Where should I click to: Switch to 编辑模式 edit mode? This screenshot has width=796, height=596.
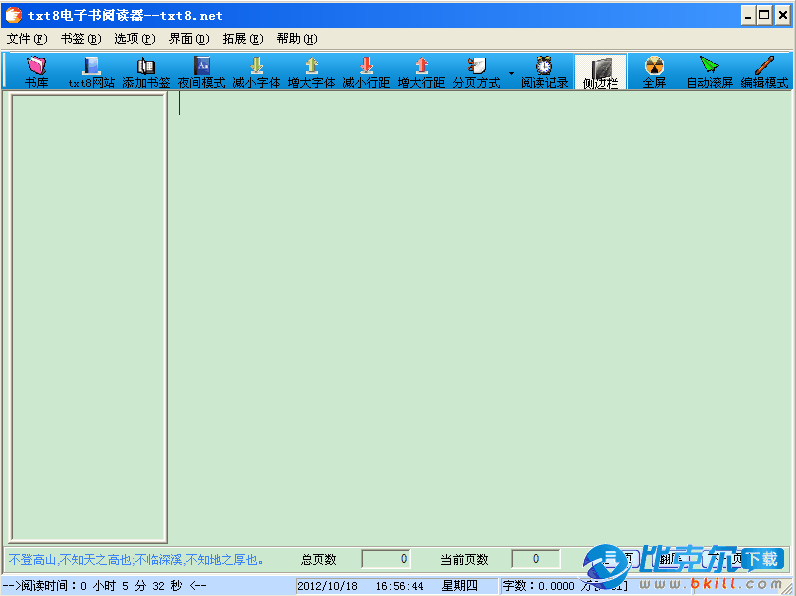coord(764,72)
